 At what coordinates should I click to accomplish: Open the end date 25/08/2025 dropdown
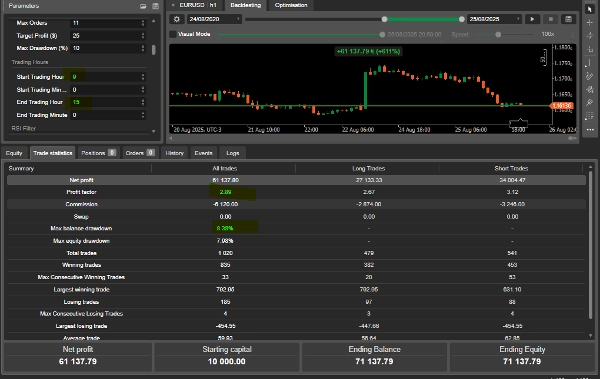click(494, 19)
